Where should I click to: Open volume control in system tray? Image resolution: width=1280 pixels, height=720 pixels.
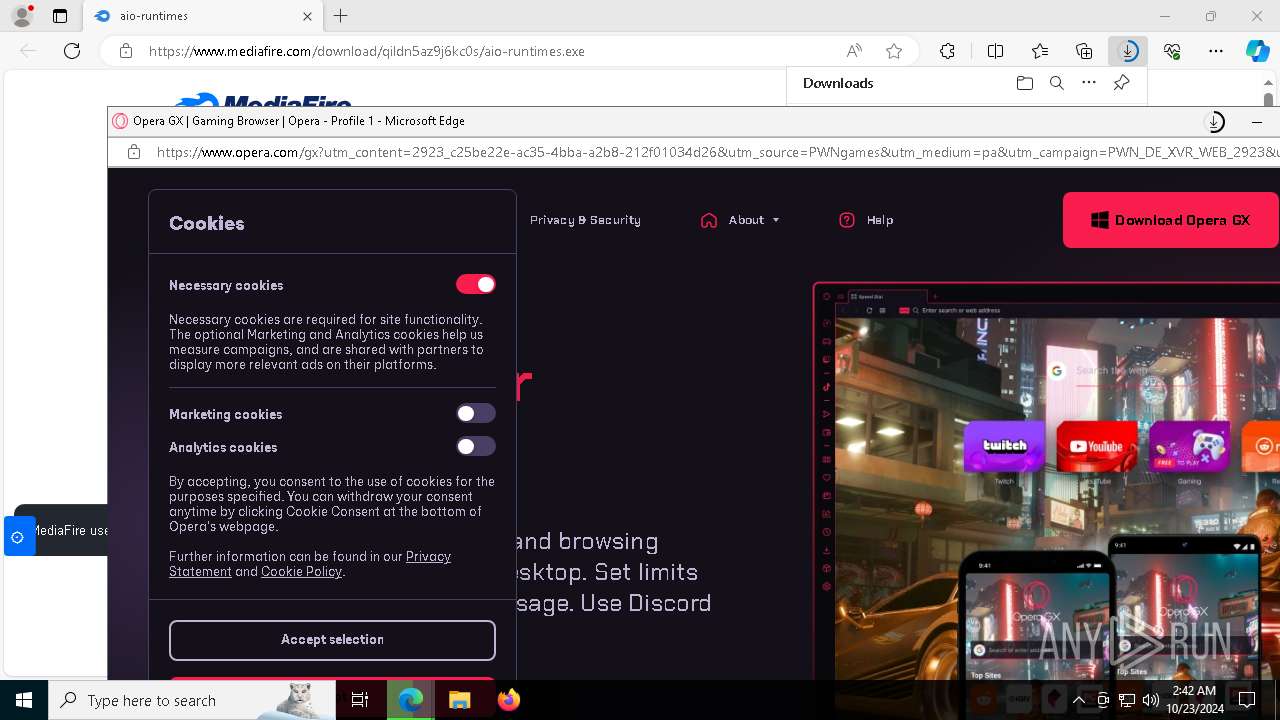(1150, 700)
